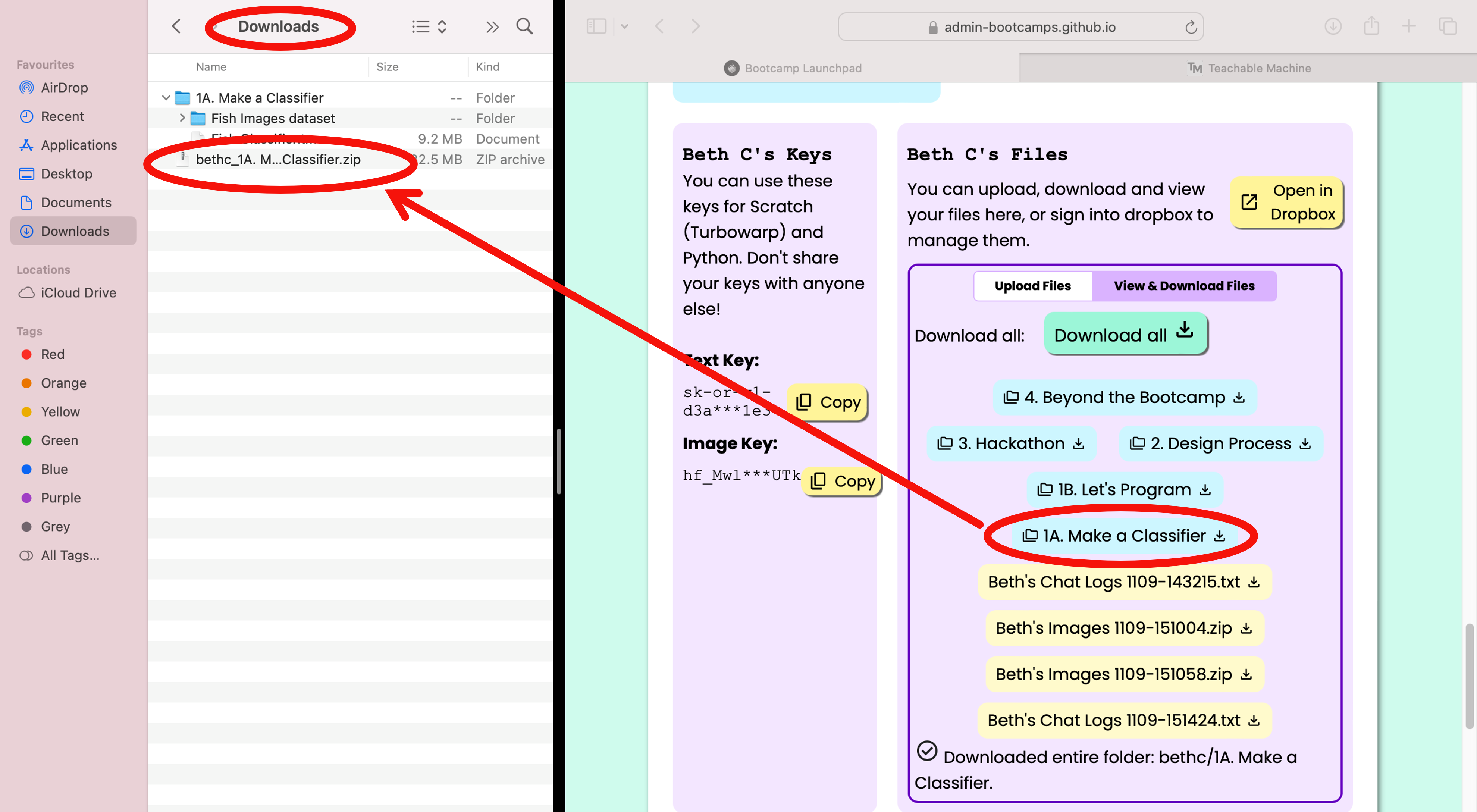Show more Finder toolbar items chevron

pyautogui.click(x=492, y=26)
